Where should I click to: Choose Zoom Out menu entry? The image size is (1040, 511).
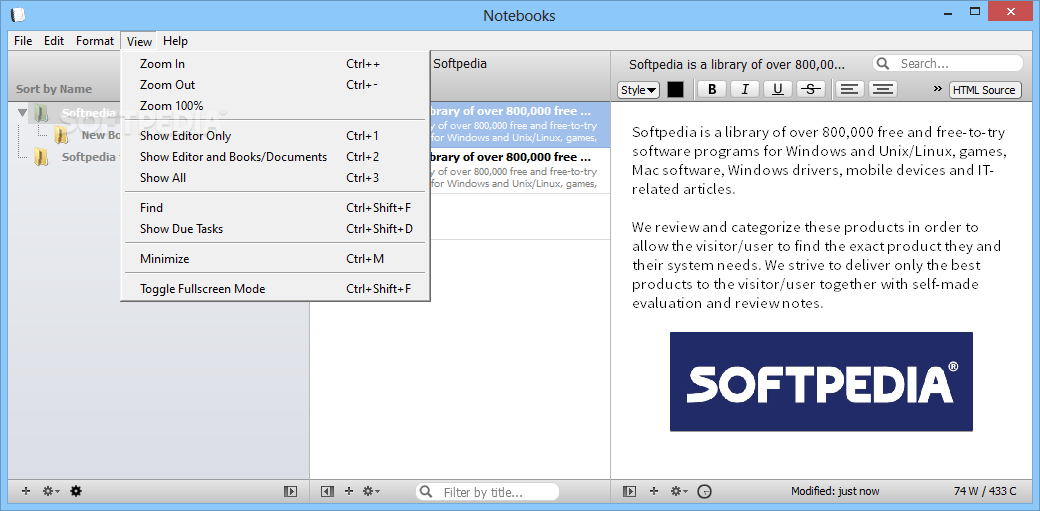(x=276, y=85)
